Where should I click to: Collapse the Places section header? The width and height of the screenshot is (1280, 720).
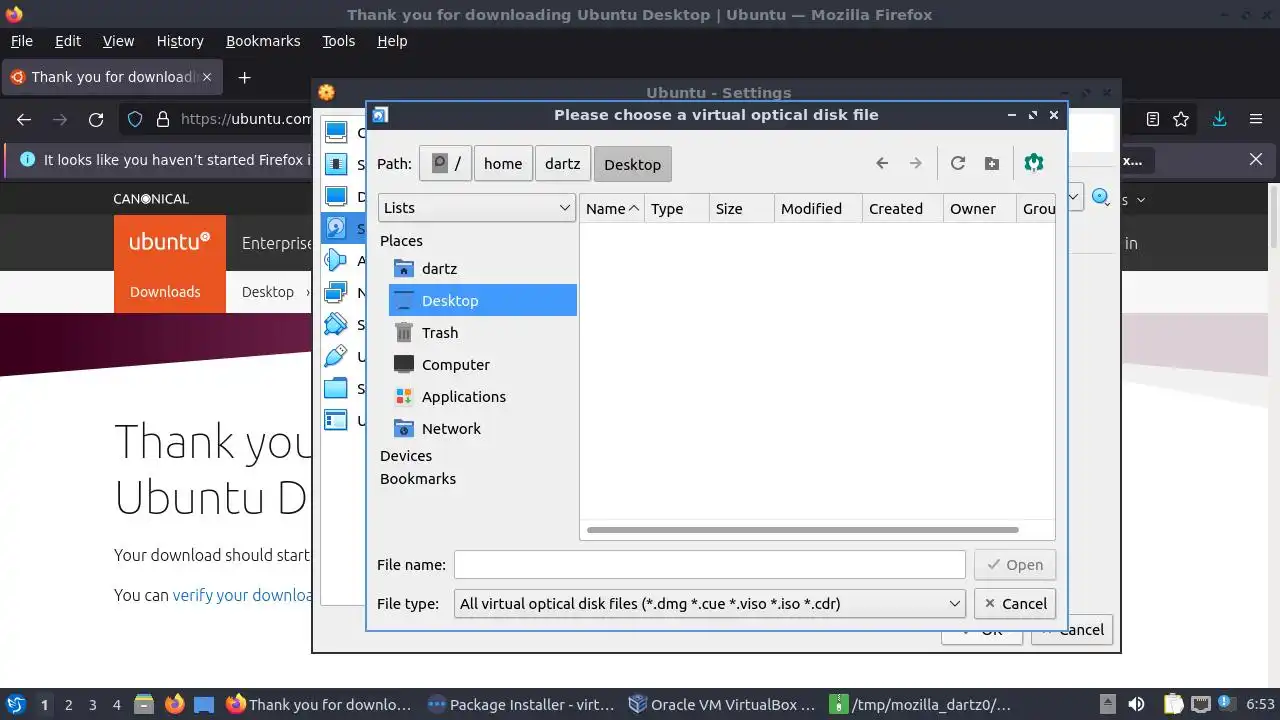coord(401,240)
